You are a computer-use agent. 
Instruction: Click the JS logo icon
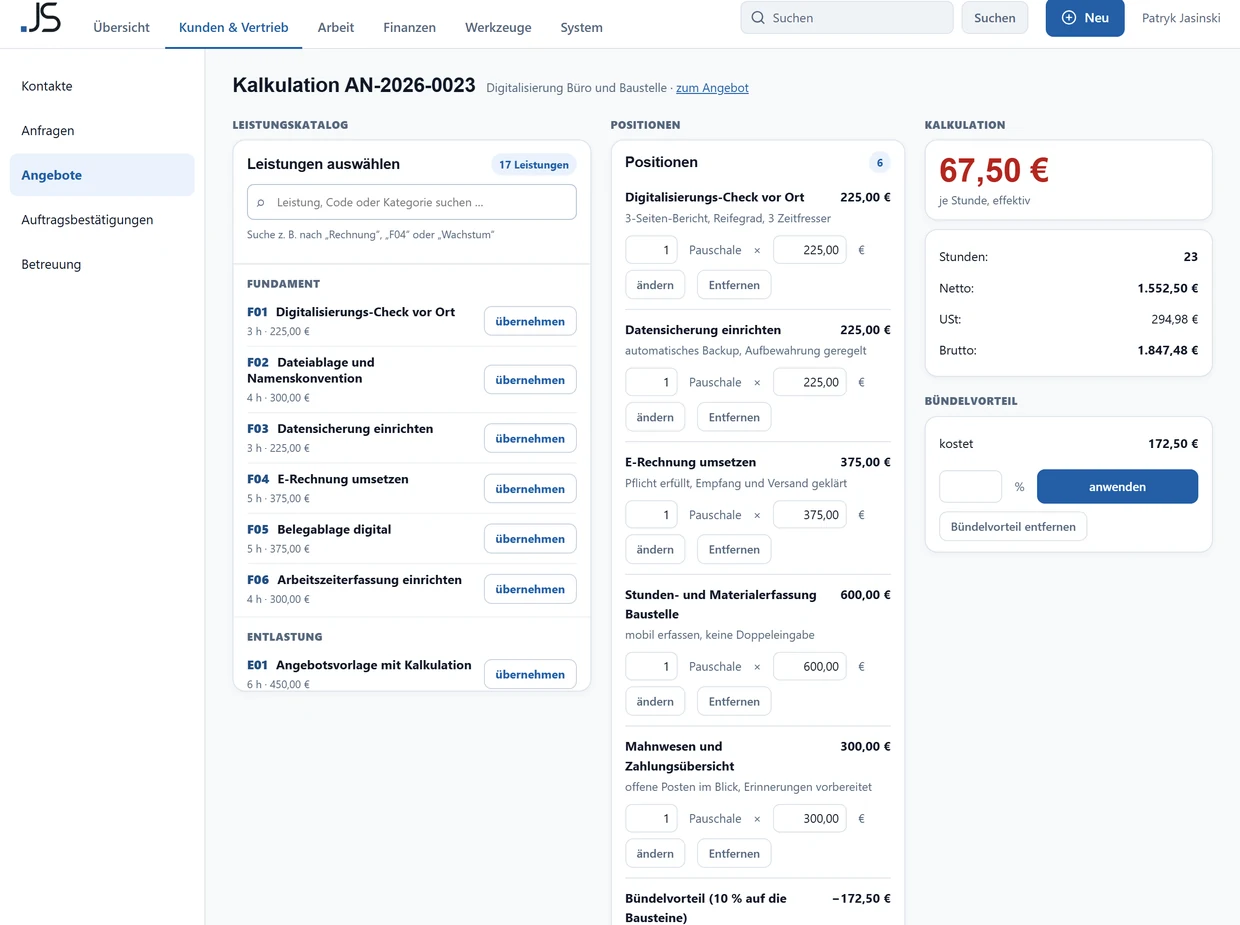pos(41,18)
